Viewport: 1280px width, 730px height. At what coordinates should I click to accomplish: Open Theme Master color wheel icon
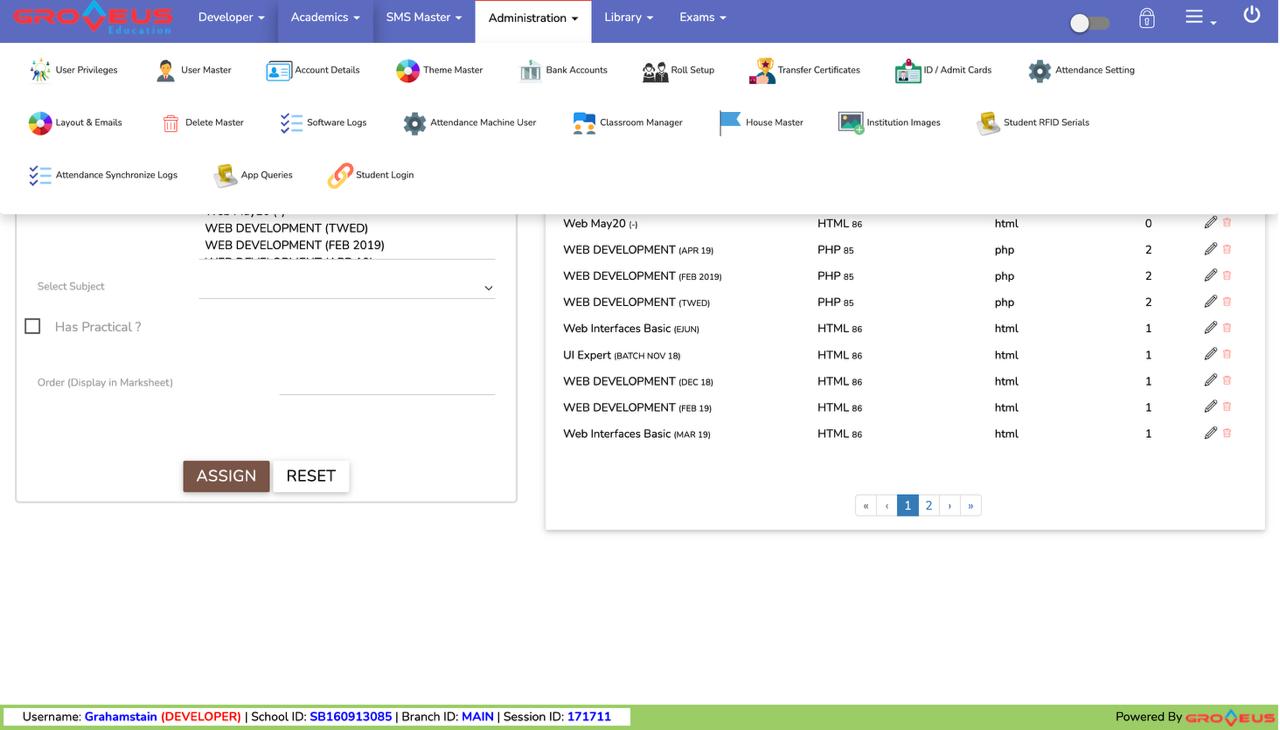408,70
